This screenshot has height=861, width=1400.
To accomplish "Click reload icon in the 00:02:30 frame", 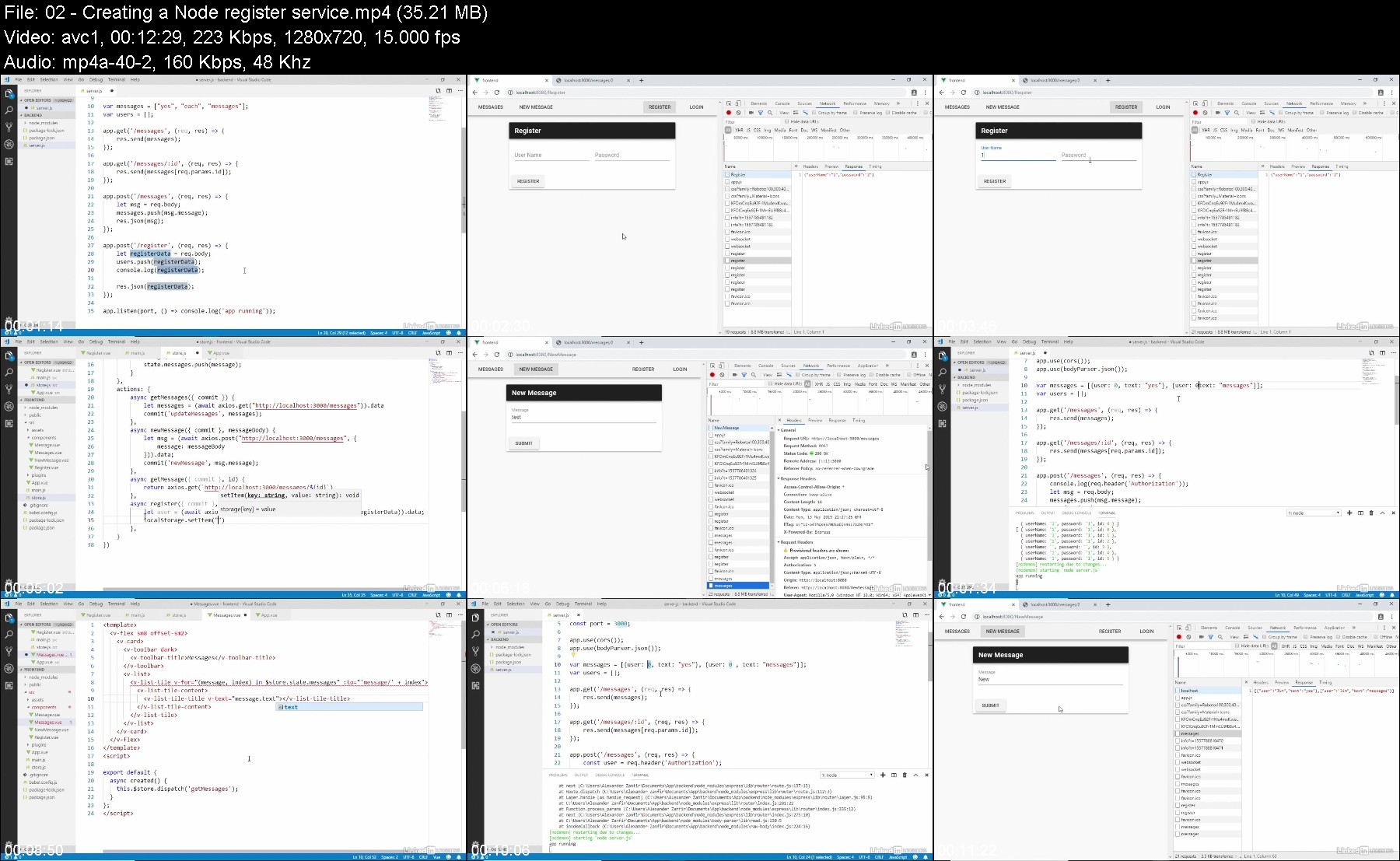I will point(497,93).
